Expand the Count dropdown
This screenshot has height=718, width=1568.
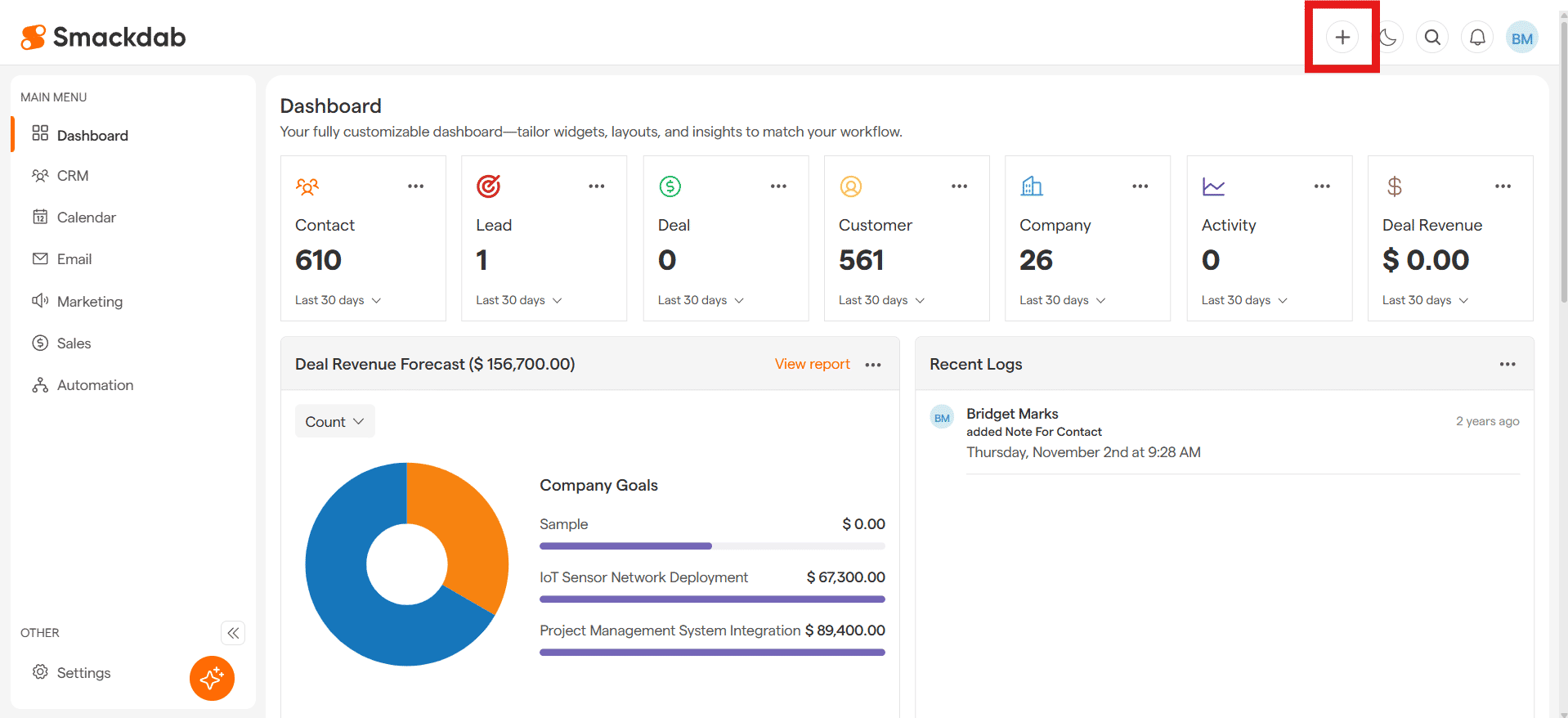coord(334,422)
